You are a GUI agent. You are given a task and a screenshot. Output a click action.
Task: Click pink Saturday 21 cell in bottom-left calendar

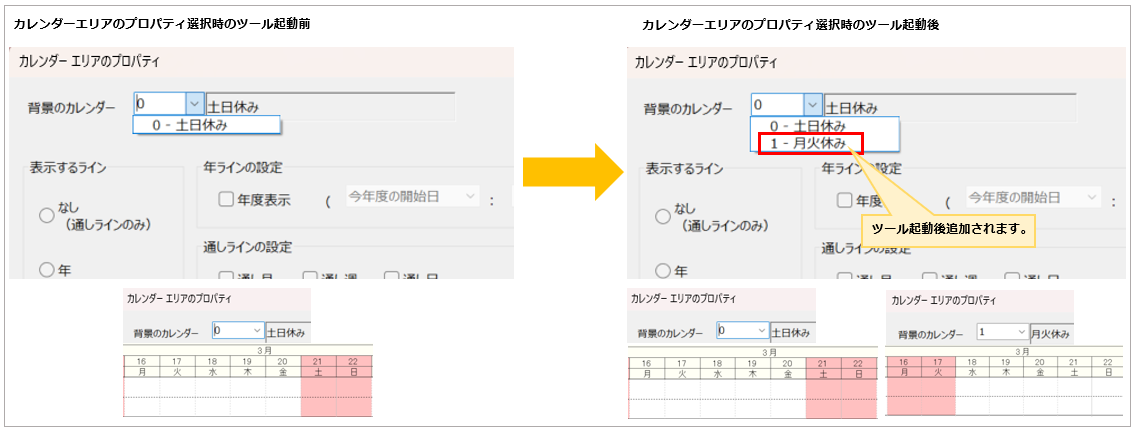(x=319, y=368)
